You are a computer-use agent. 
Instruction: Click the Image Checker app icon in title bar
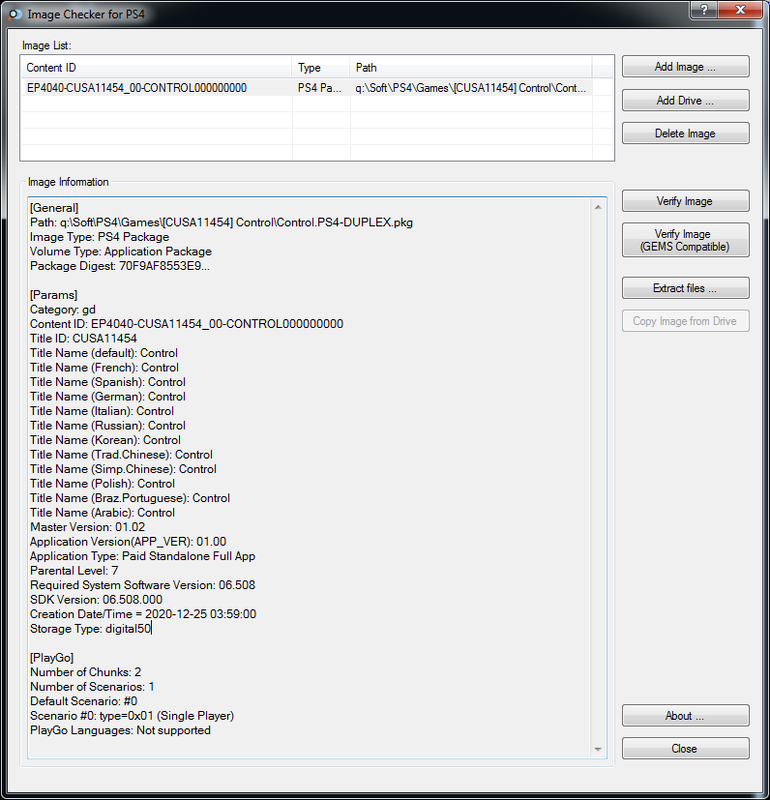(15, 14)
